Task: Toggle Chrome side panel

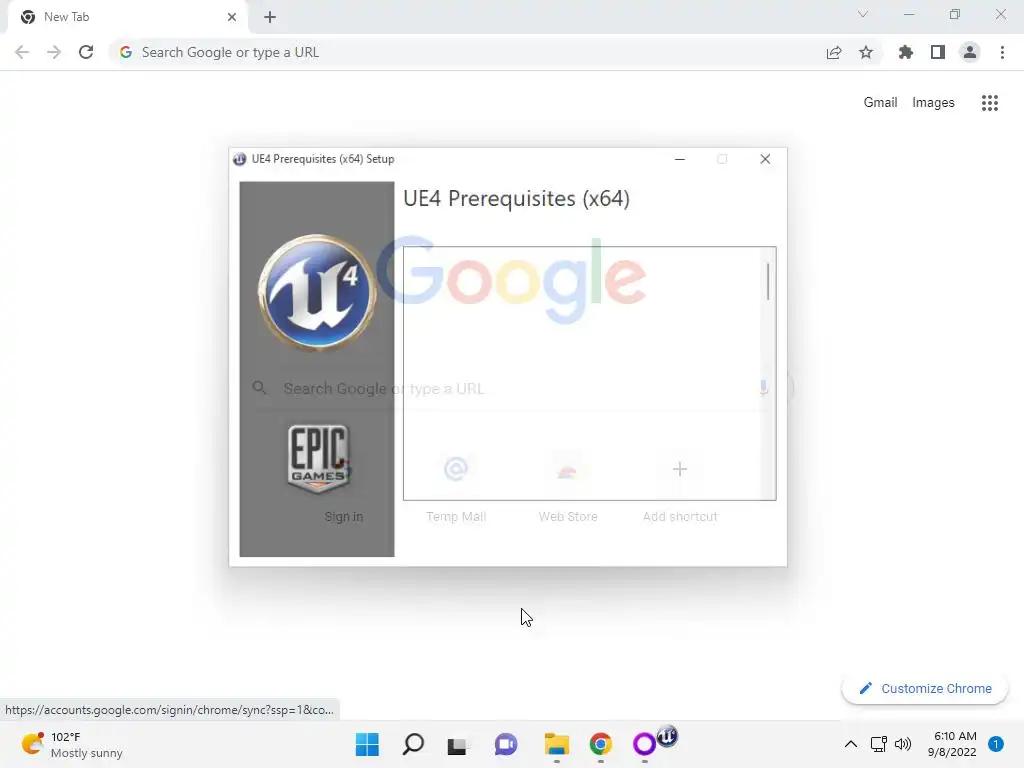Action: [937, 52]
